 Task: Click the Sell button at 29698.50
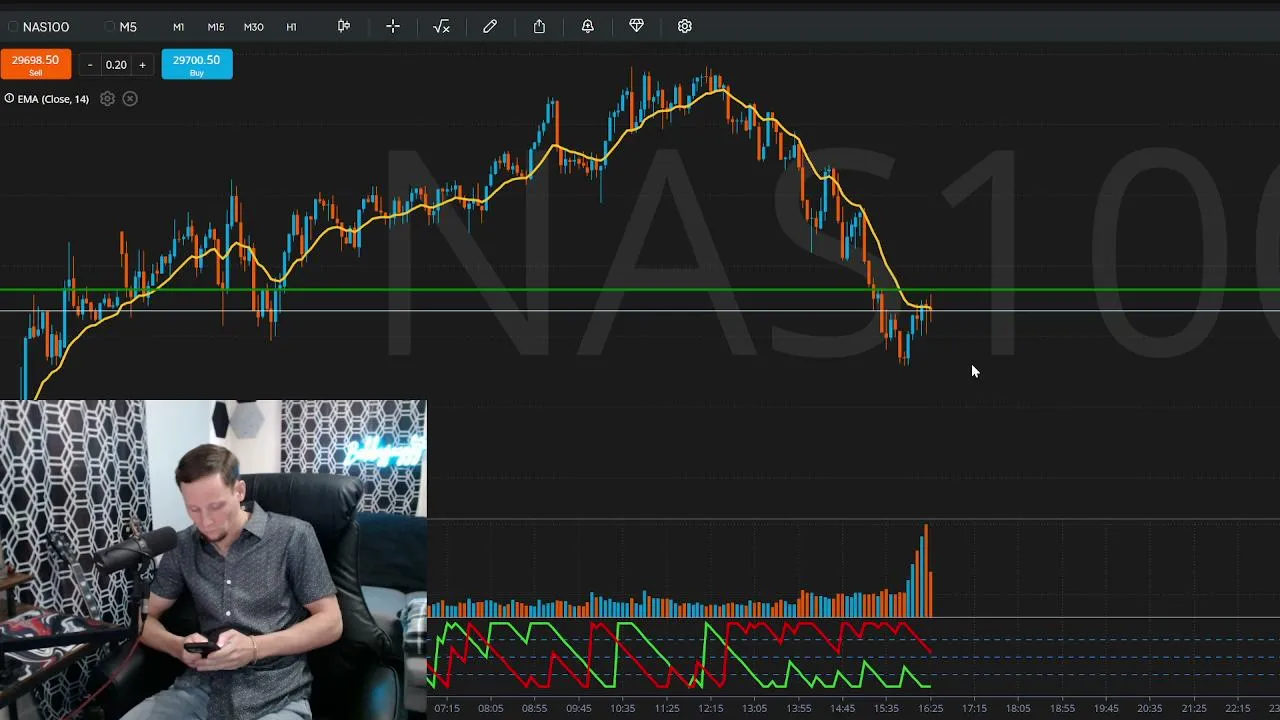pos(35,64)
